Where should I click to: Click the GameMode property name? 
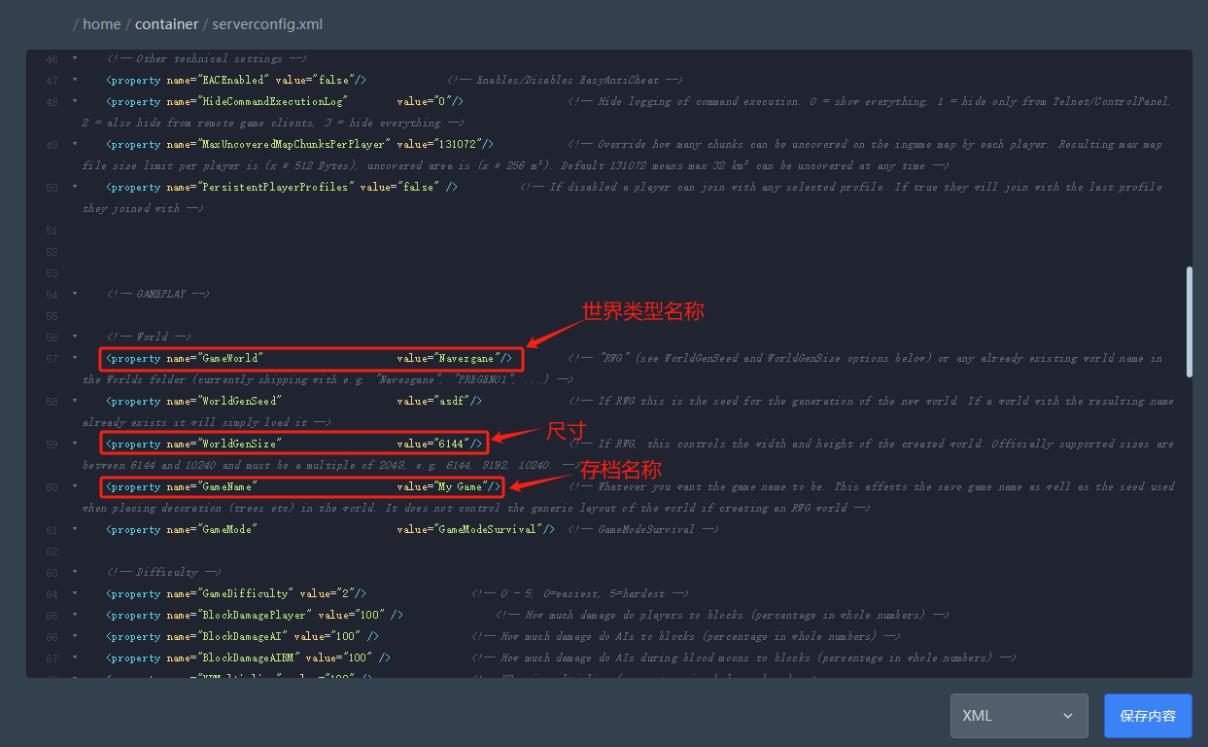pos(229,529)
